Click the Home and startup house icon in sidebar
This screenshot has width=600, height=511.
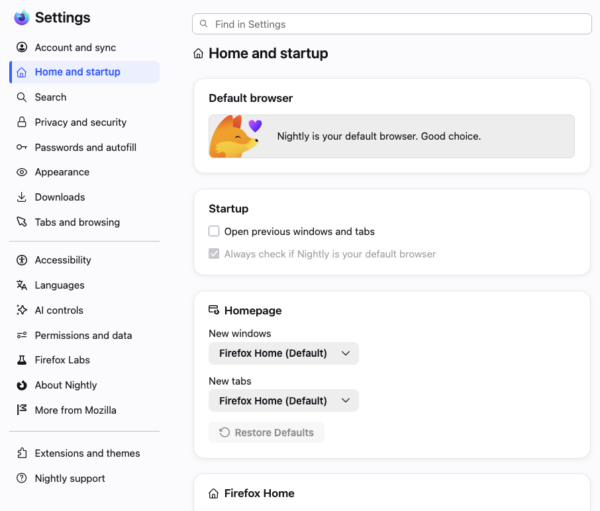click(22, 72)
